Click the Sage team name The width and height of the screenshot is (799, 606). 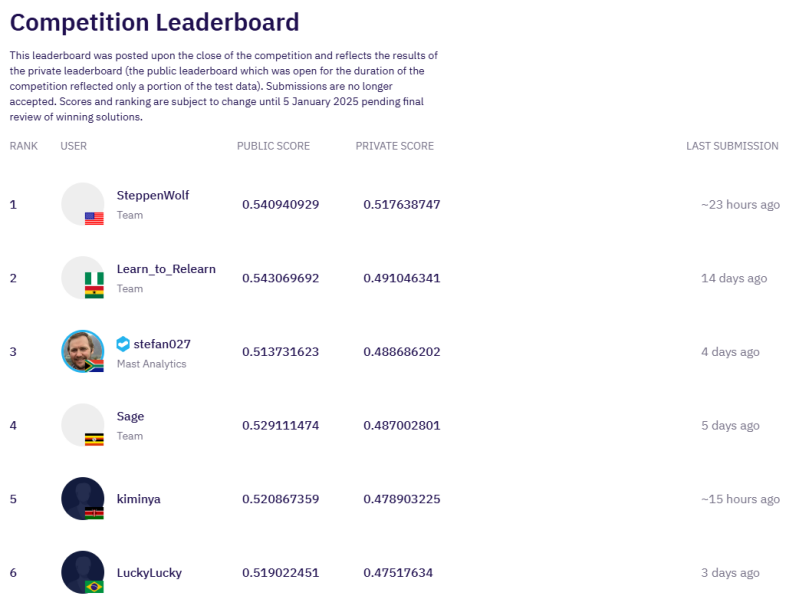[x=130, y=416]
